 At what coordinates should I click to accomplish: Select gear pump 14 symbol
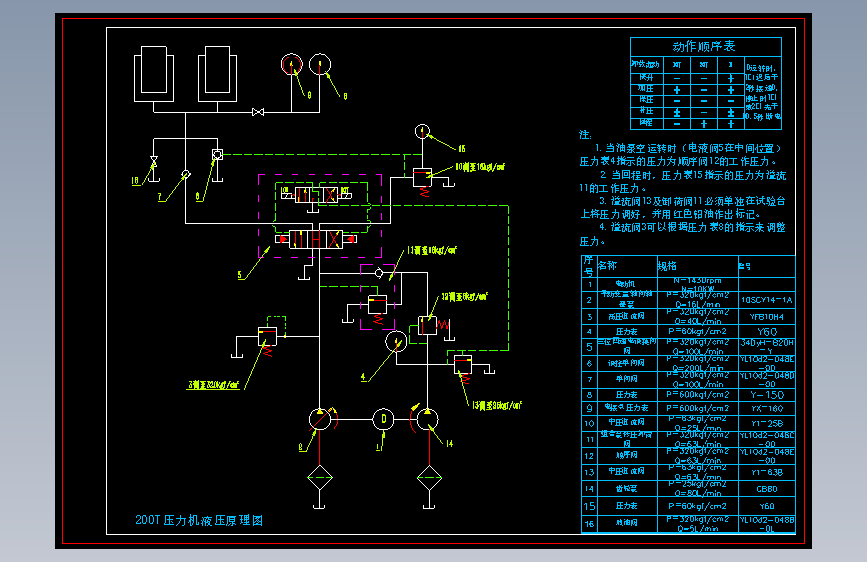(x=427, y=419)
